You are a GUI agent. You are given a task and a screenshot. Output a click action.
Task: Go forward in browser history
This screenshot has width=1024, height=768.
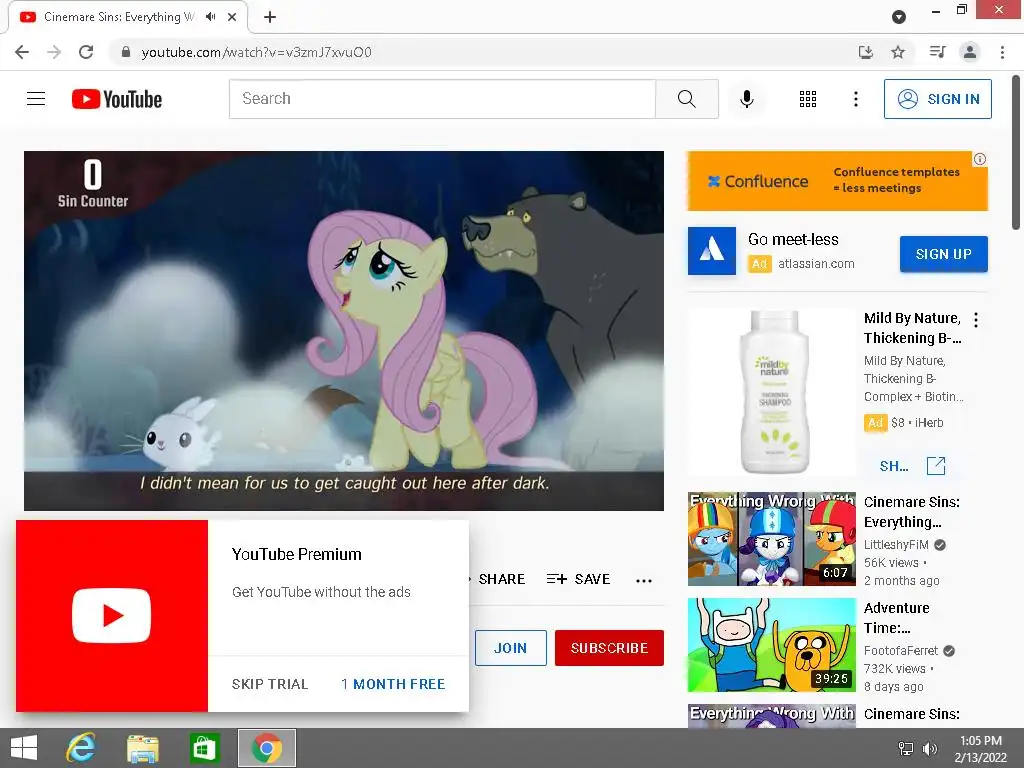point(54,52)
